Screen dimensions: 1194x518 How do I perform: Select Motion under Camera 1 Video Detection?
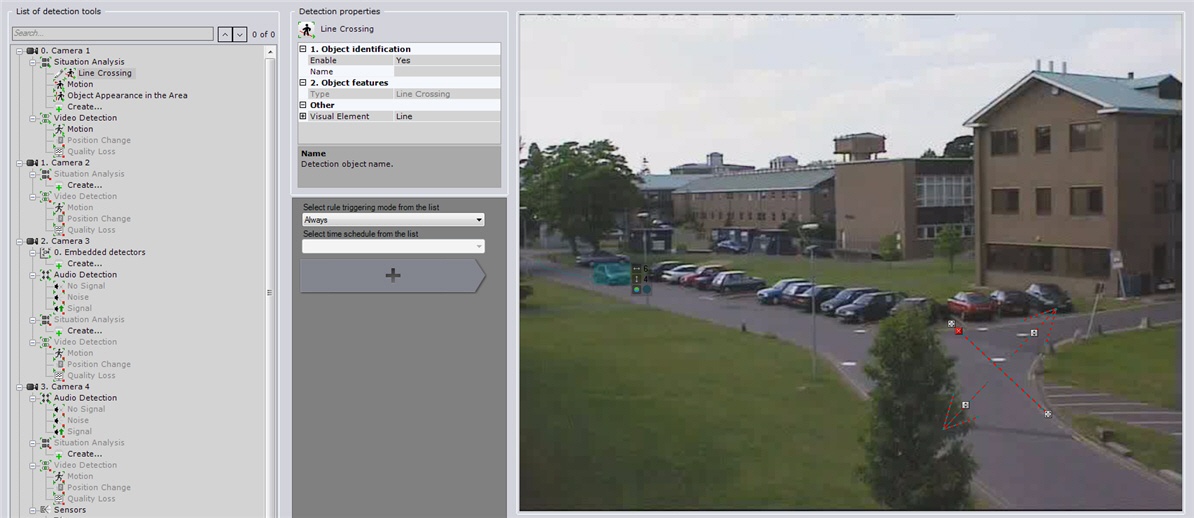click(80, 129)
